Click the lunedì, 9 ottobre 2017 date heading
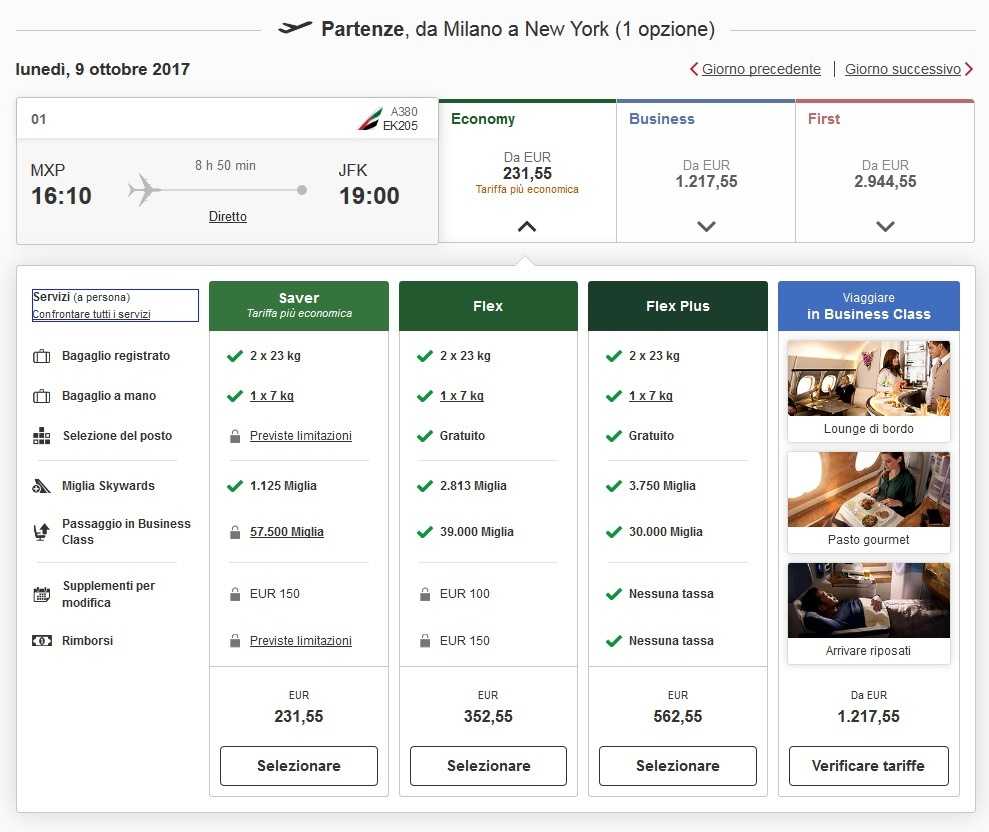This screenshot has width=989, height=832. pyautogui.click(x=103, y=69)
